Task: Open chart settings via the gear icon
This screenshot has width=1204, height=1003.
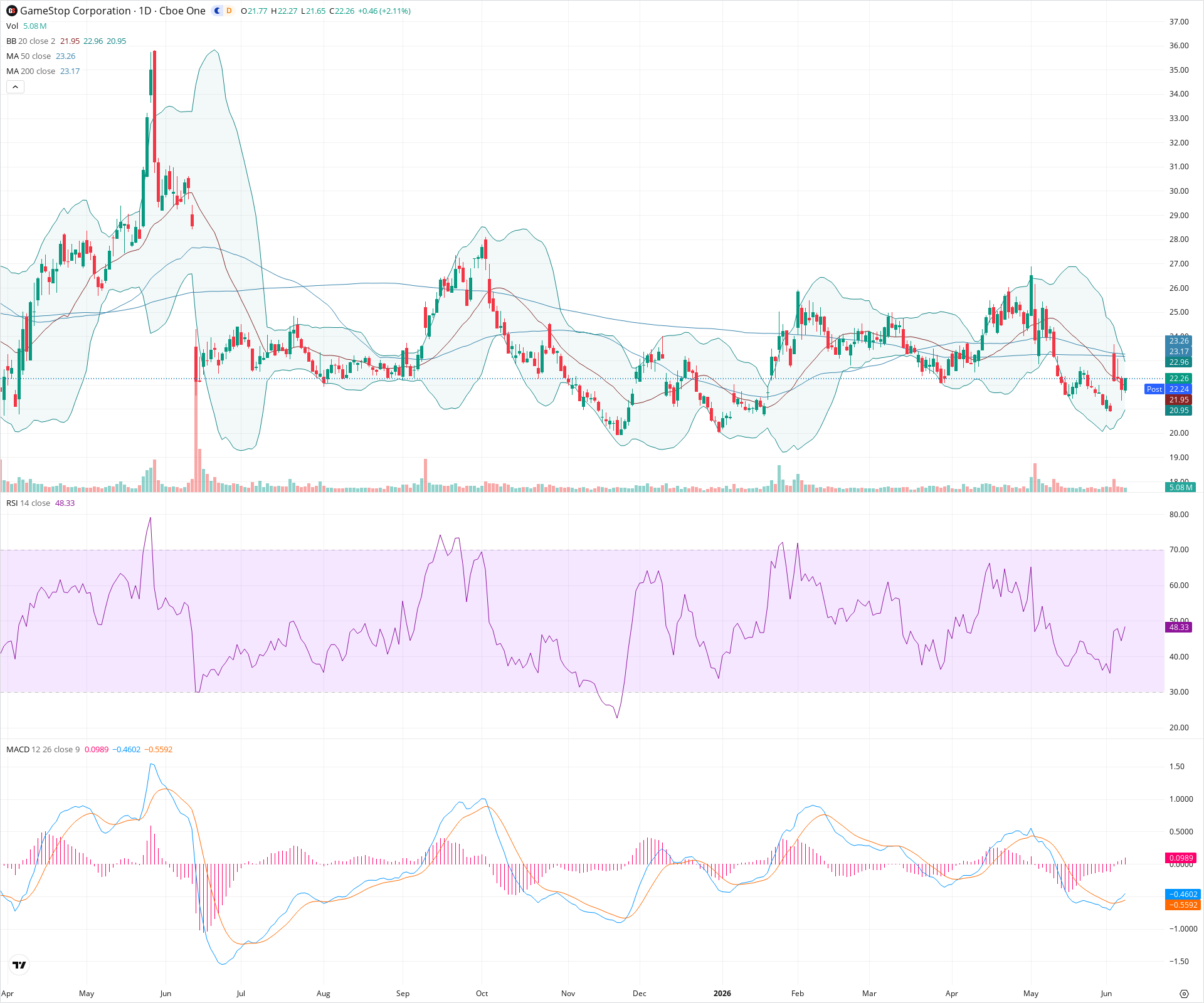Action: click(1184, 994)
